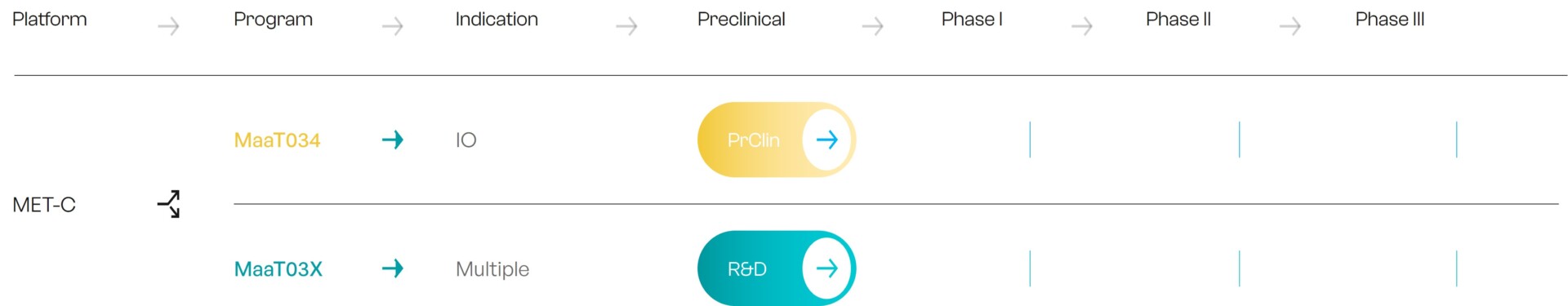
Task: Click the Multiple indication text
Action: pyautogui.click(x=492, y=269)
